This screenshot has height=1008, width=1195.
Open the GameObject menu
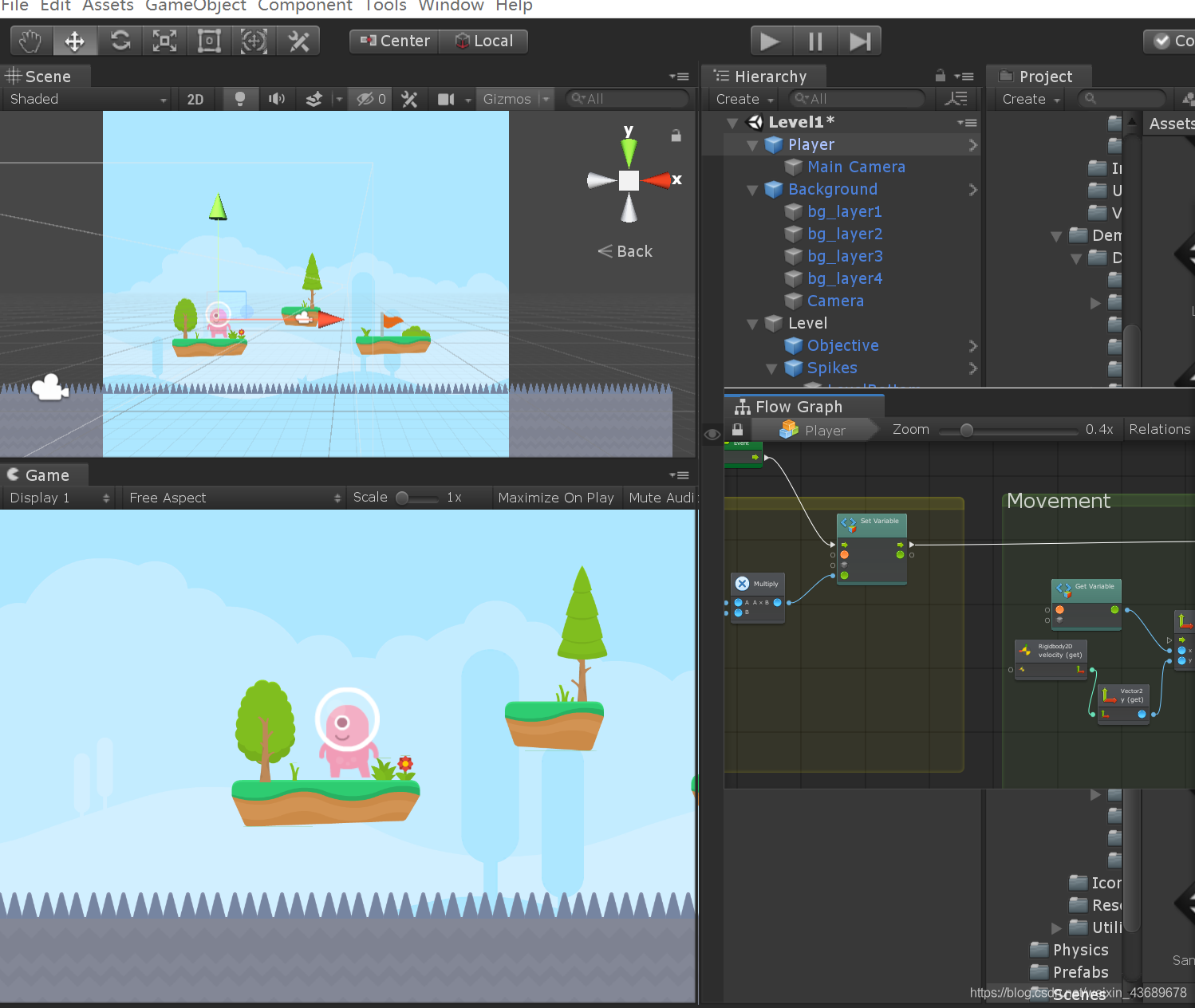coord(195,6)
